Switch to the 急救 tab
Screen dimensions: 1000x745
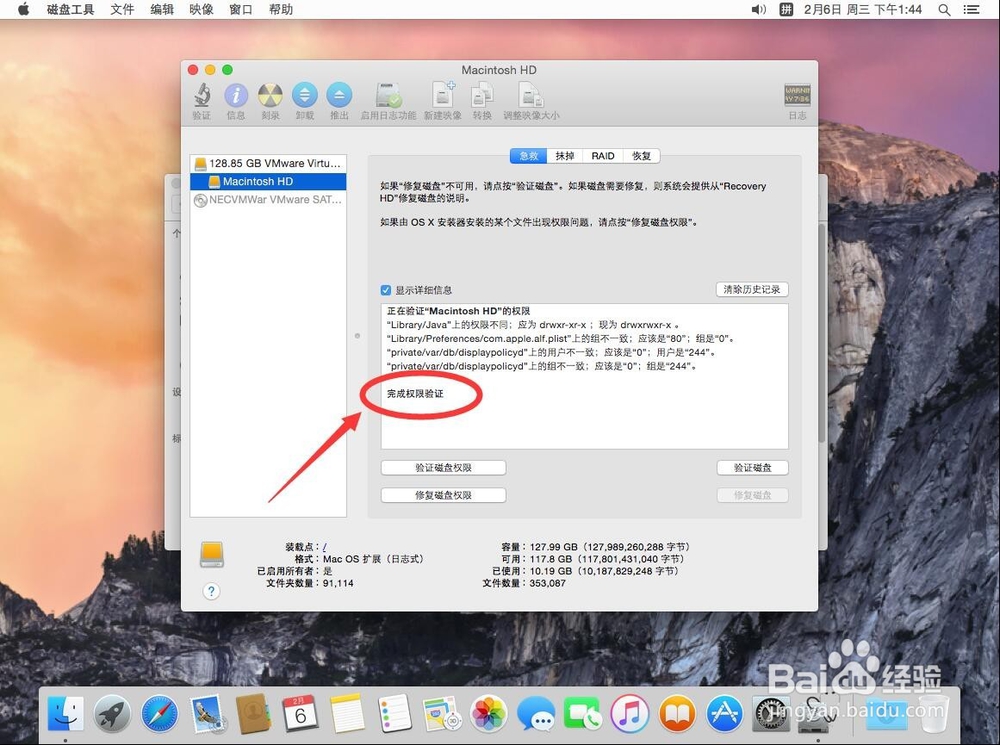pyautogui.click(x=529, y=156)
